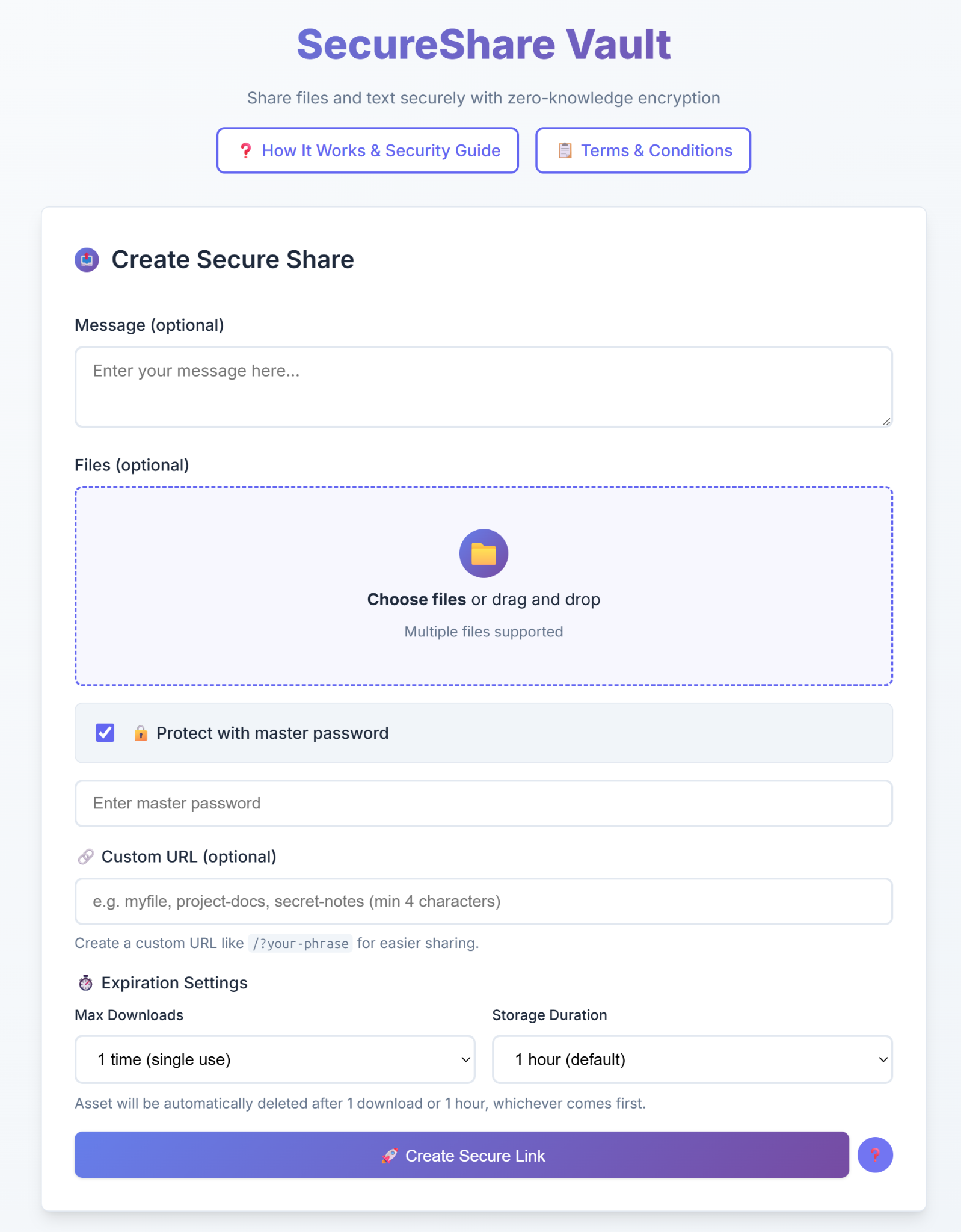Expand the '1 hour (default)' duration selector
The image size is (961, 1232).
click(x=692, y=1059)
